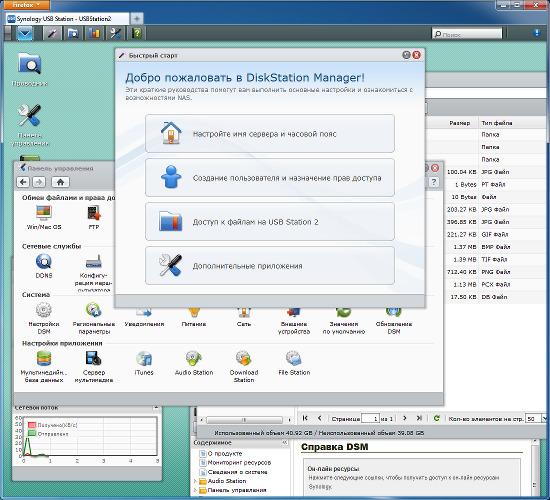
Task: Open a new Firefox tab
Action: click(x=137, y=19)
